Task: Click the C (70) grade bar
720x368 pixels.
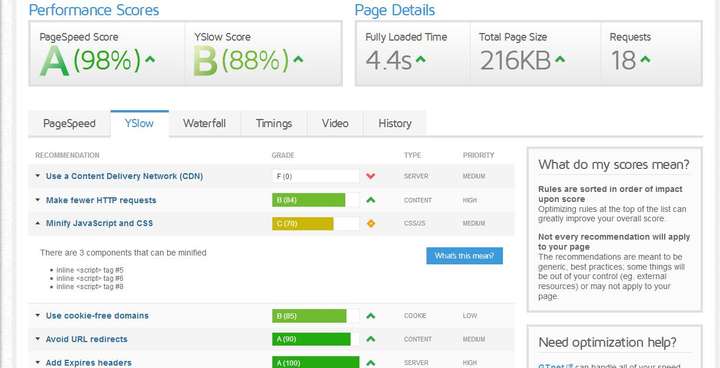Action: click(315, 224)
